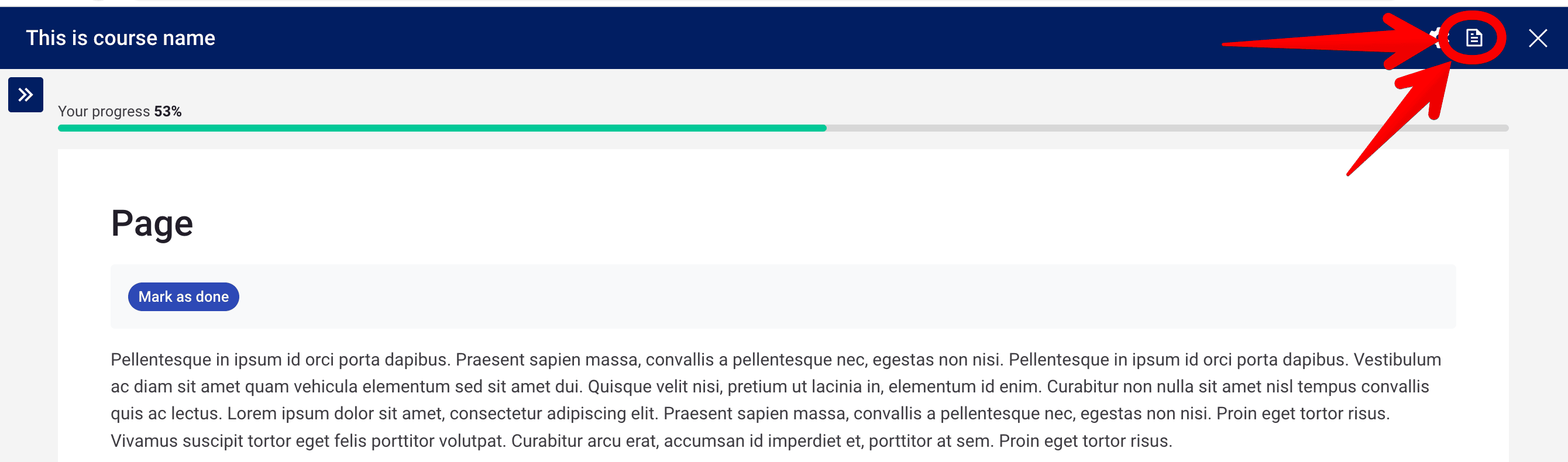Open the gear settings icon in header
Image resolution: width=1568 pixels, height=462 pixels.
click(1437, 38)
